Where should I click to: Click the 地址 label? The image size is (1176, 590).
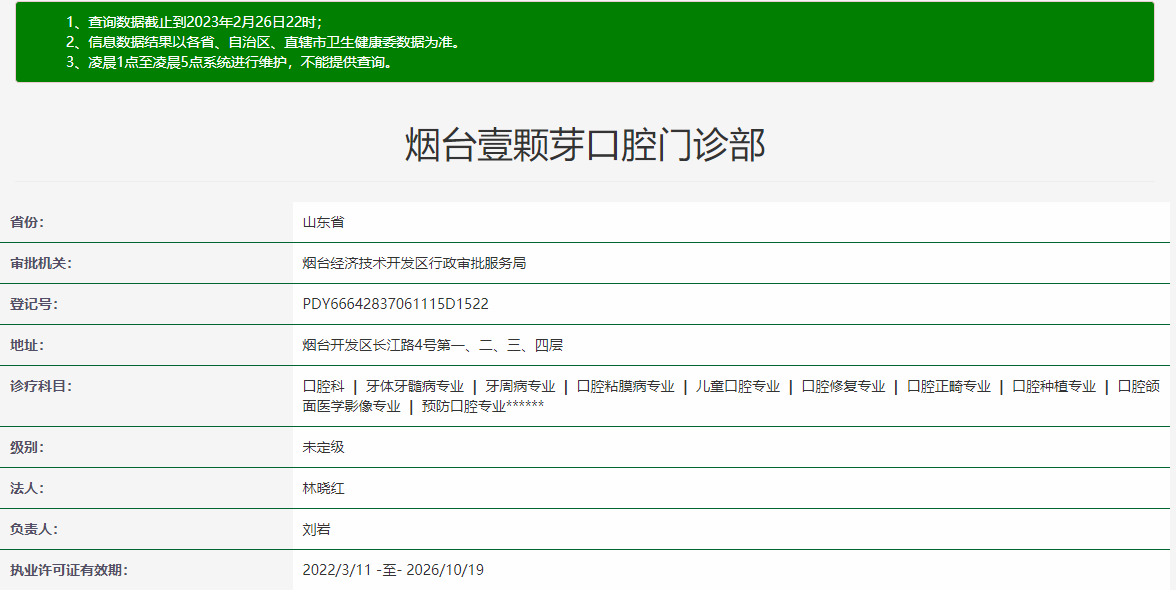click(27, 346)
